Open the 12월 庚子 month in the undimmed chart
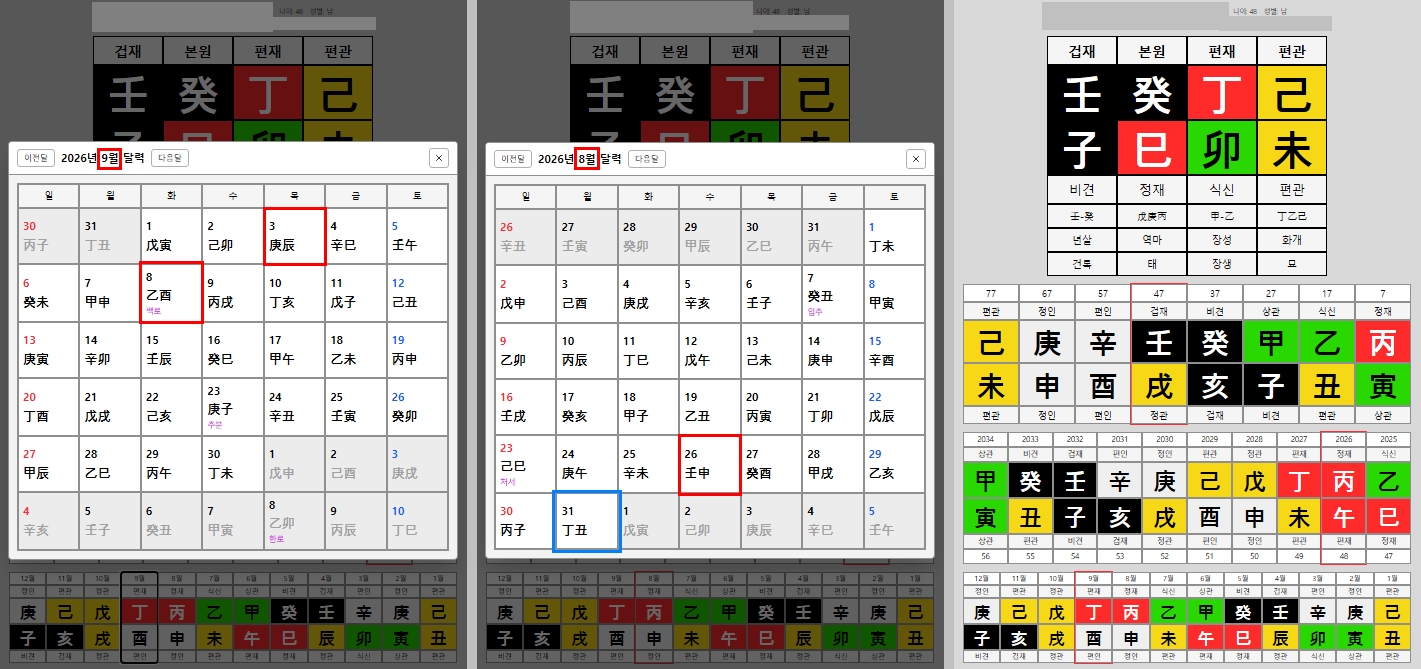 pyautogui.click(x=981, y=617)
